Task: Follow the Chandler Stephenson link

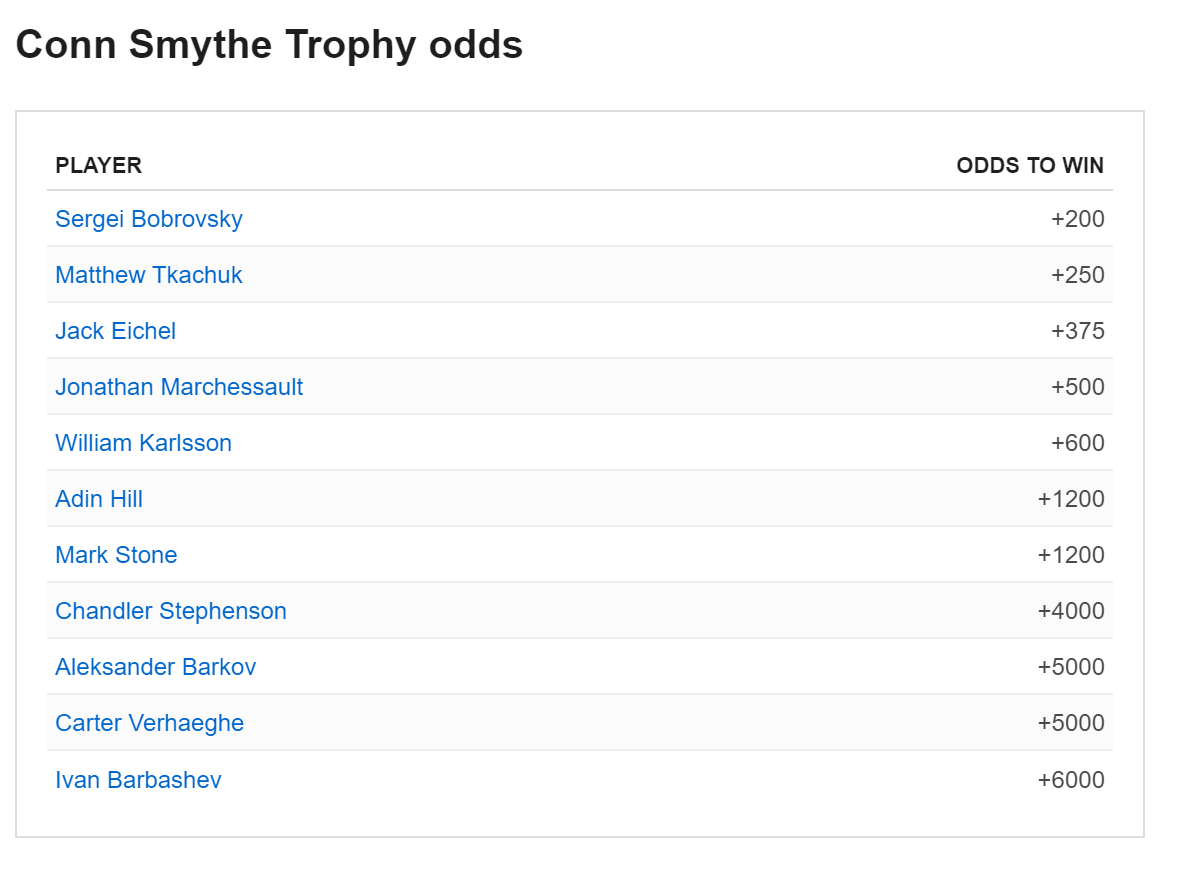Action: (x=171, y=611)
